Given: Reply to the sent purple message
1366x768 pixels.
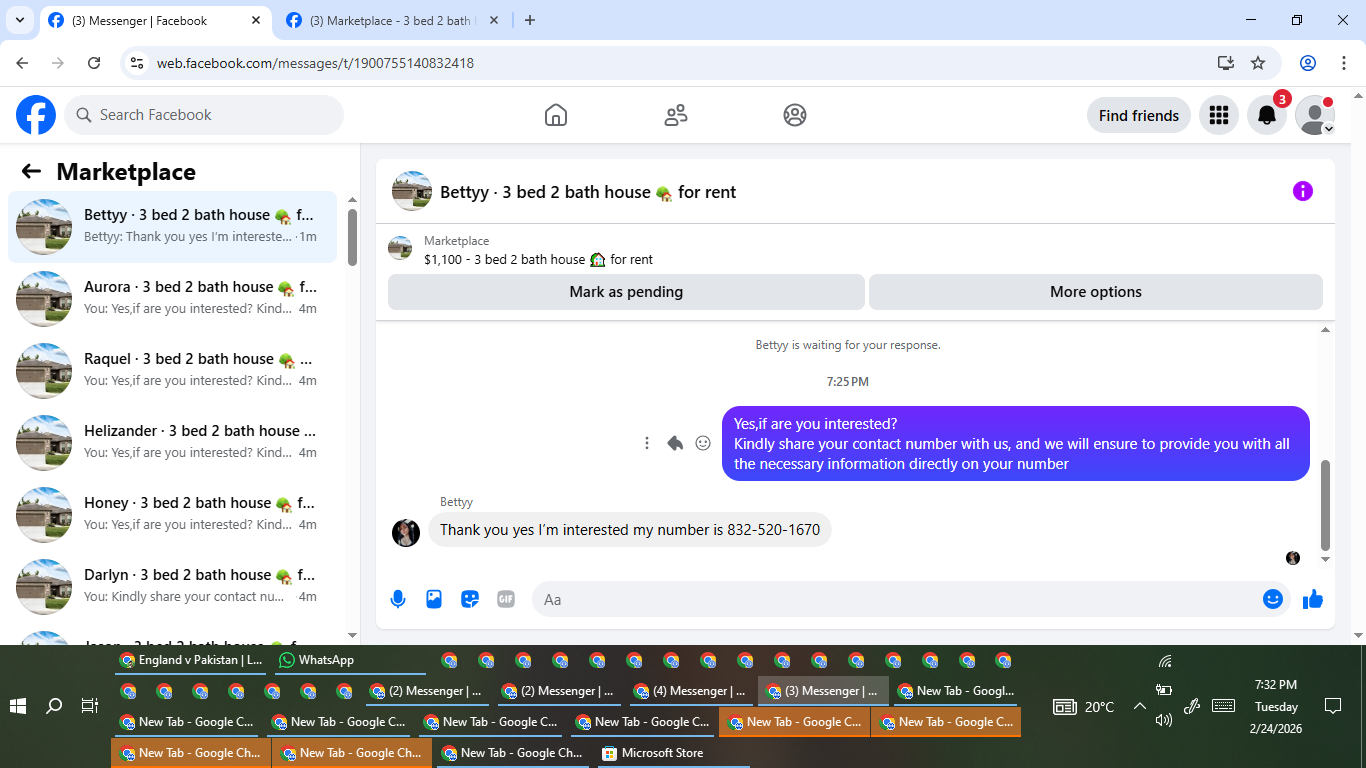Looking at the screenshot, I should click(675, 443).
